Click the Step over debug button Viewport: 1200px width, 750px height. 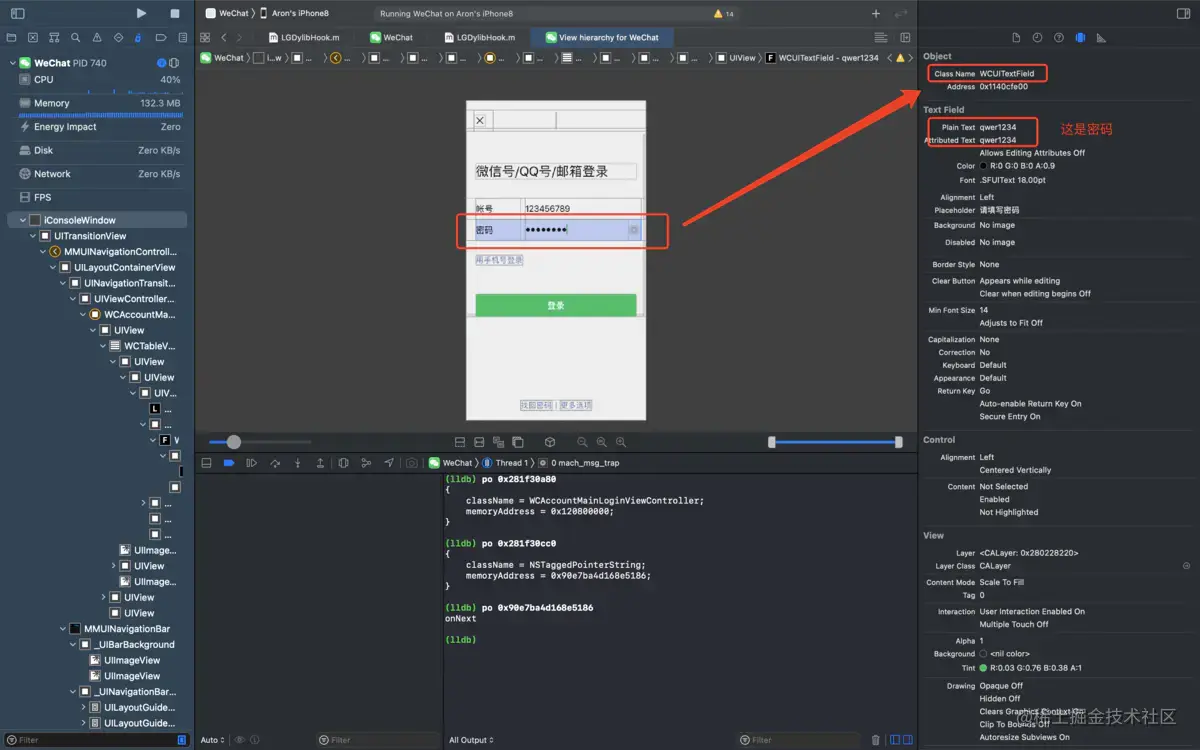click(275, 463)
